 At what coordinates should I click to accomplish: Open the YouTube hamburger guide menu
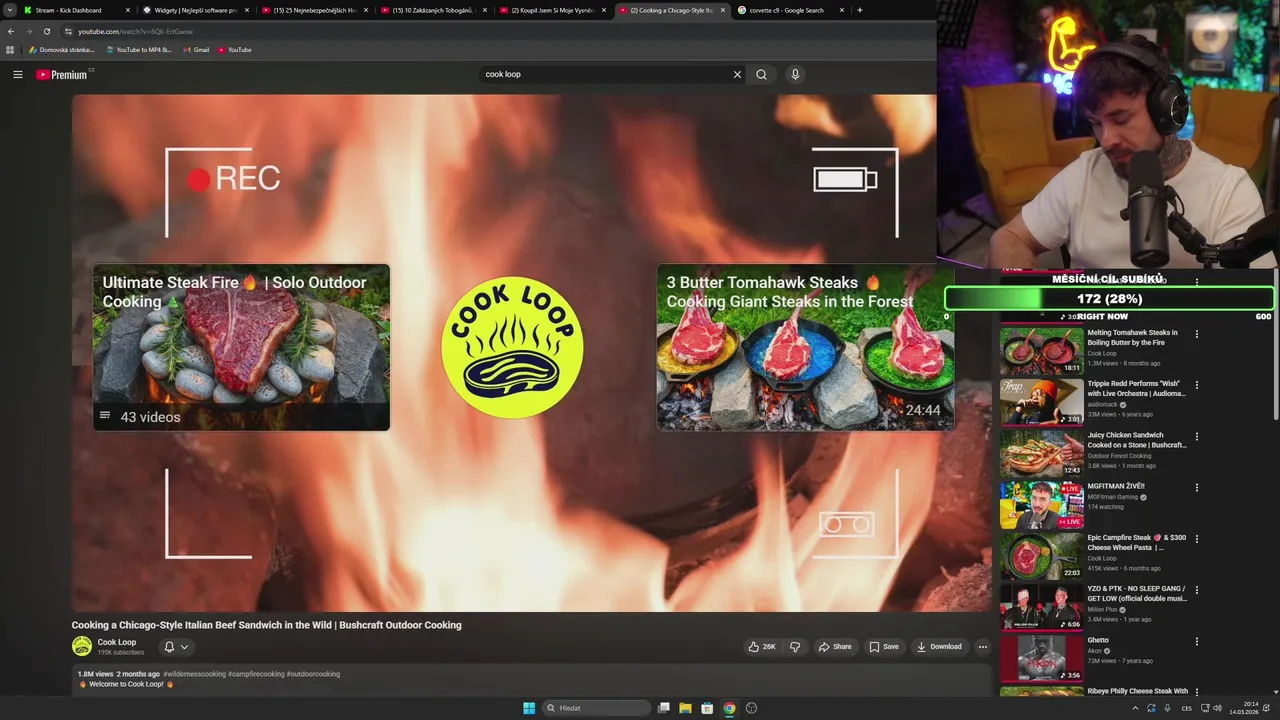17,74
